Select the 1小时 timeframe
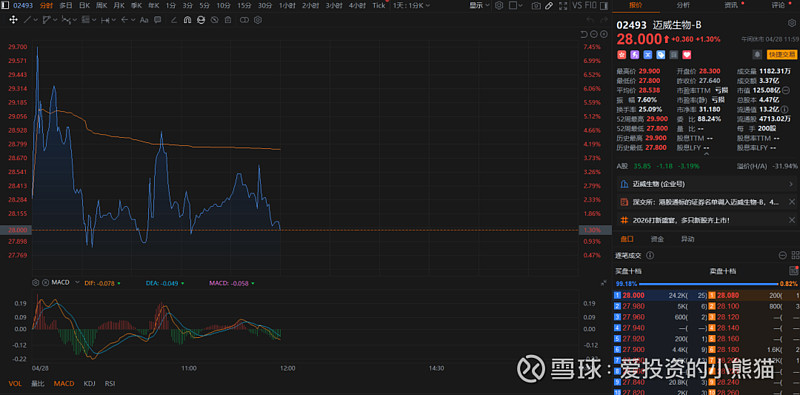The height and width of the screenshot is (395, 800). [288, 5]
